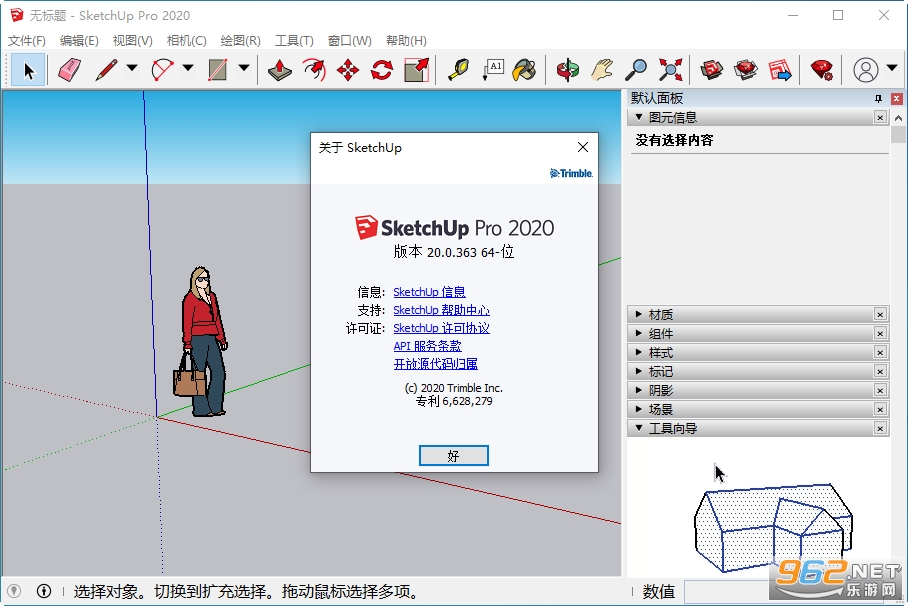Select the Rotate tool

tap(382, 70)
